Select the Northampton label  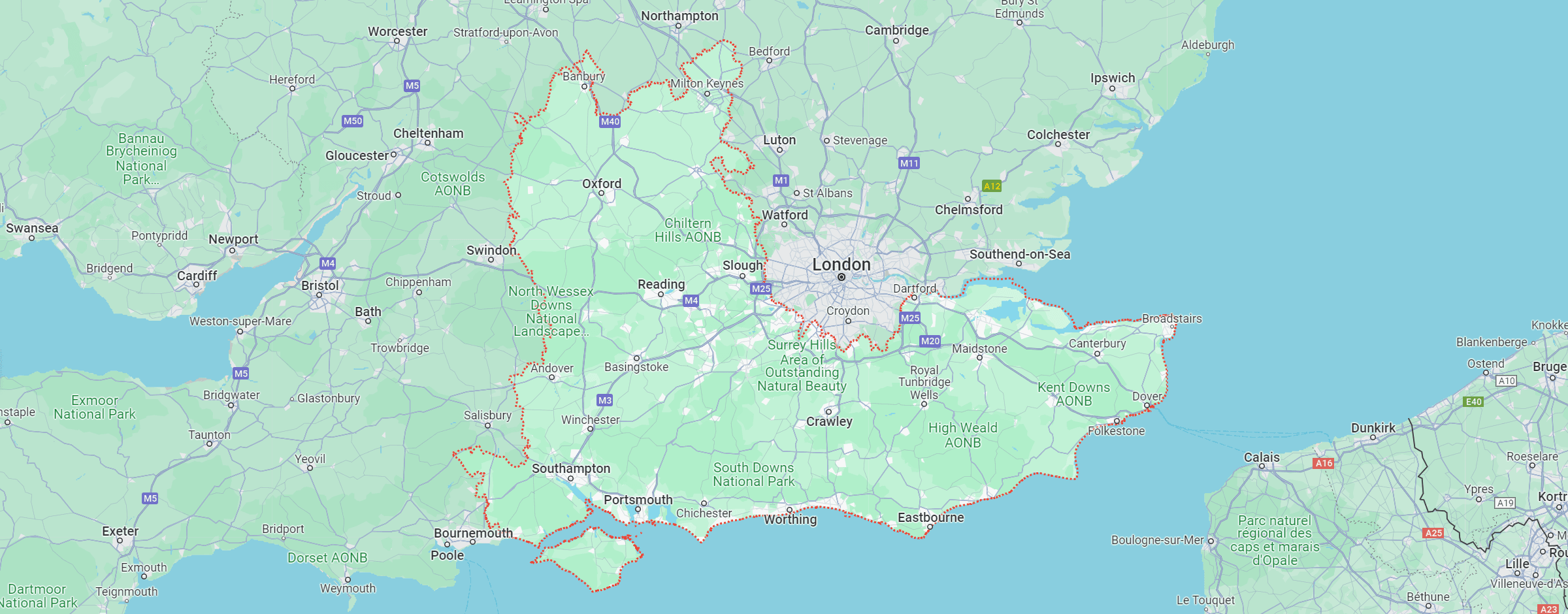click(x=679, y=16)
